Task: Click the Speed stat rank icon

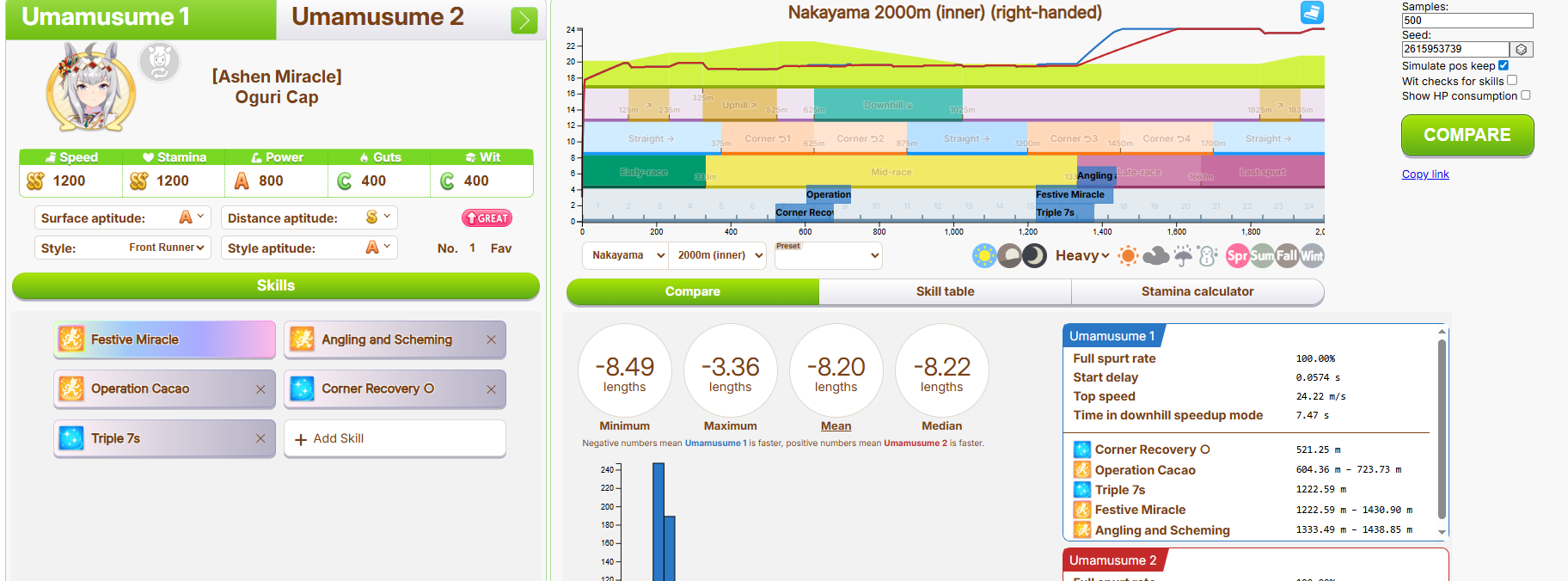Action: point(35,180)
